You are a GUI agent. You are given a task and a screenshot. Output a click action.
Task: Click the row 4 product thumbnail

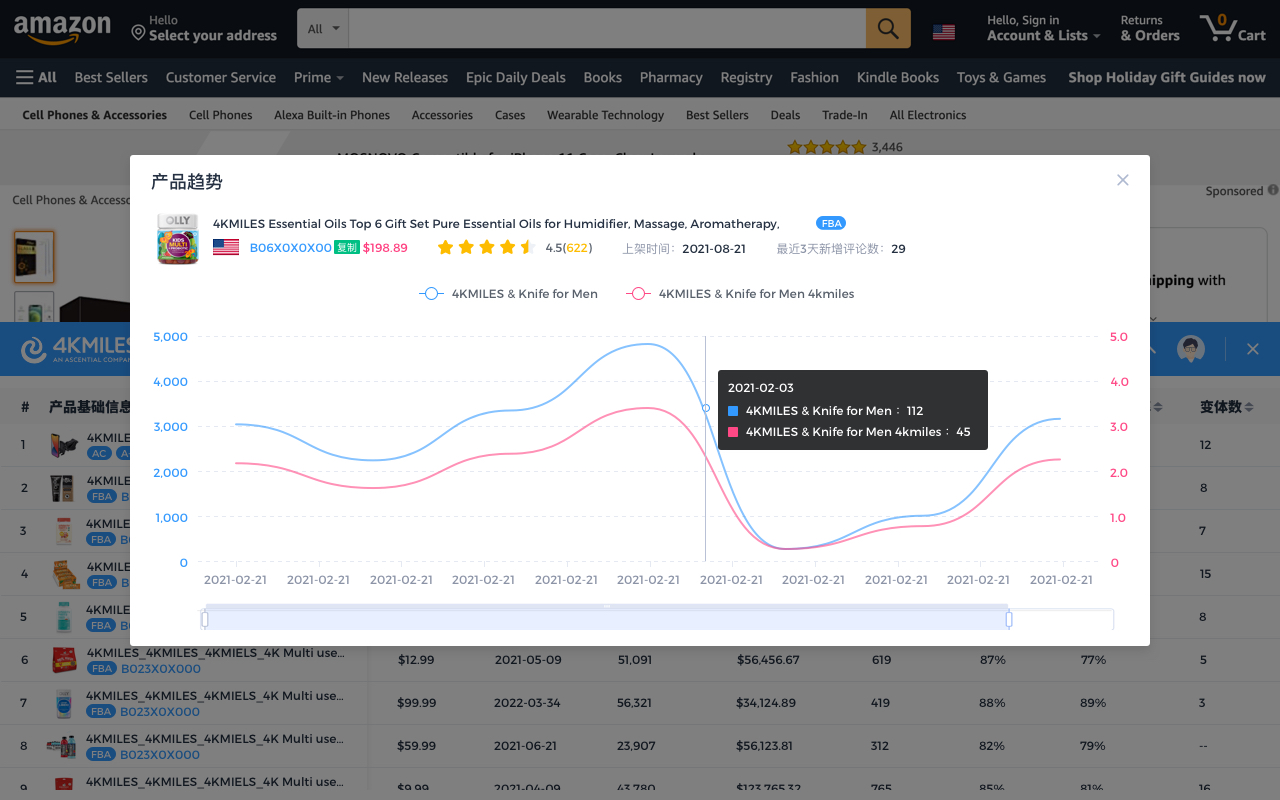point(65,574)
